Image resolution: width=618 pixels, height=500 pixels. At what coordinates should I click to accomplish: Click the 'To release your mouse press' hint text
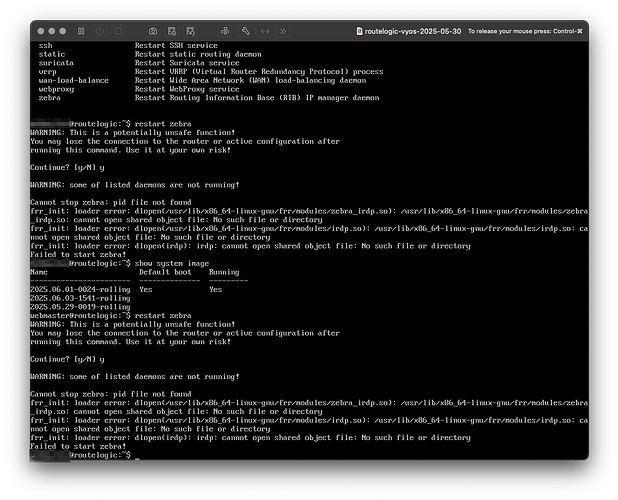coord(525,31)
